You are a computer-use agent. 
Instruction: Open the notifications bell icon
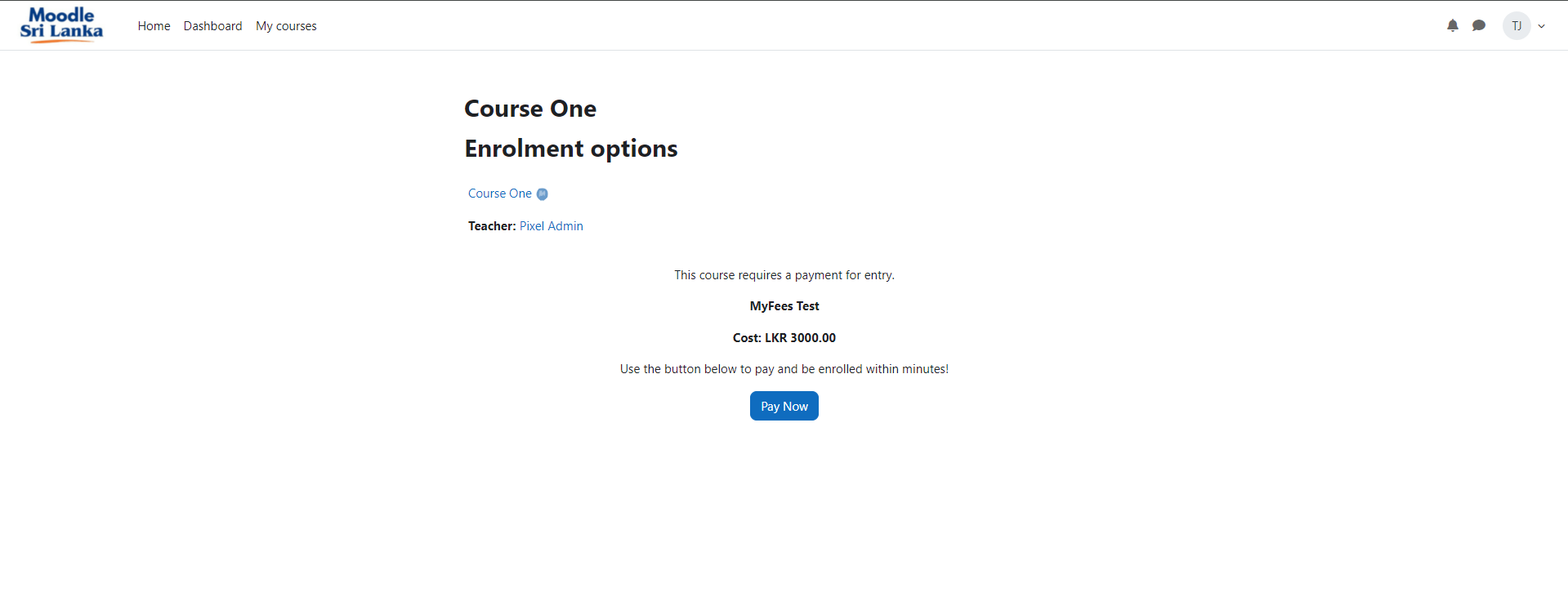(x=1453, y=25)
